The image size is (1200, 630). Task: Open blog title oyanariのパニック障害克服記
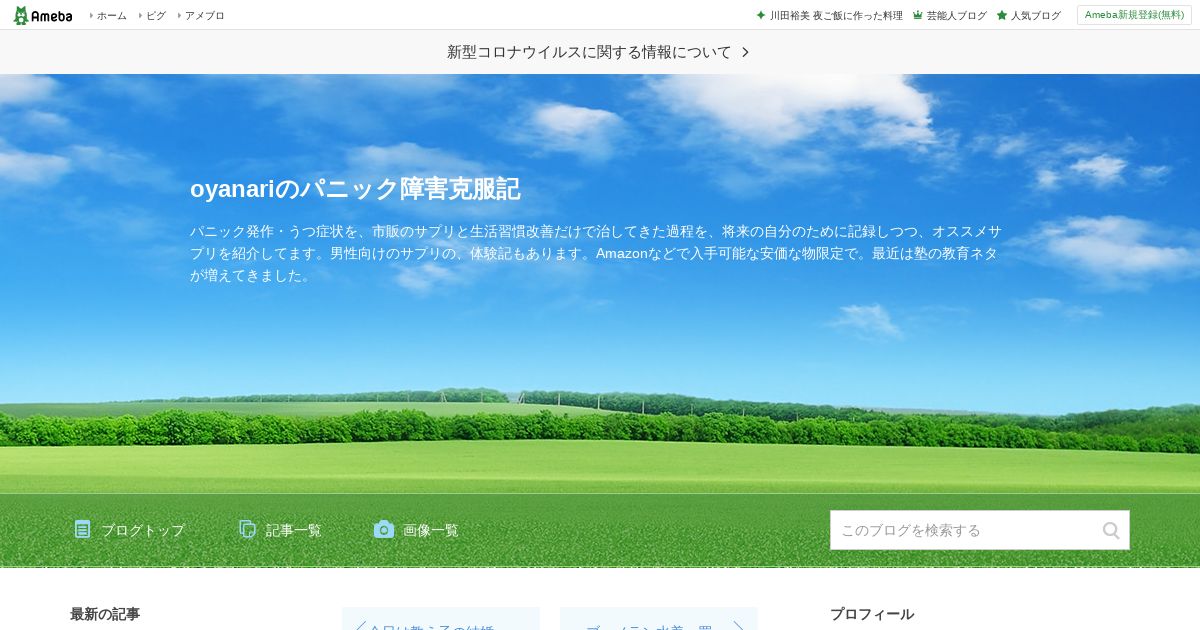click(x=355, y=189)
